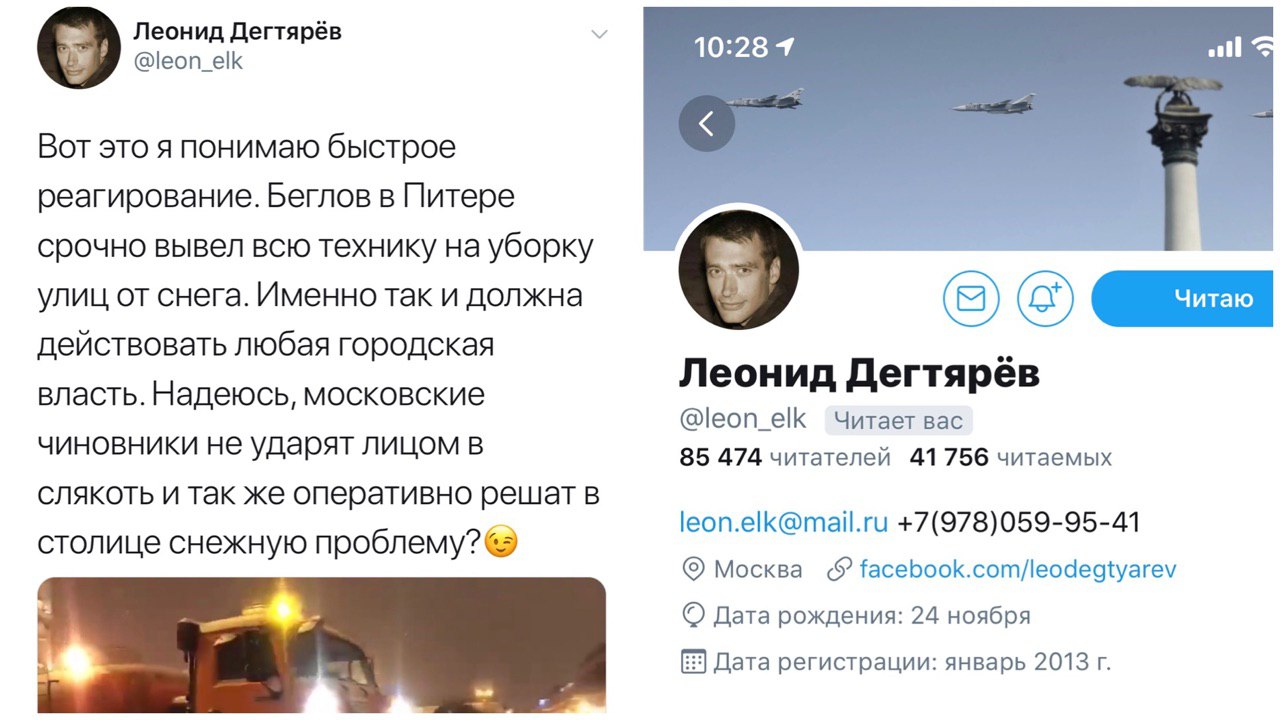
Task: Open facebook.com/leodegtyarev link
Action: coord(1018,570)
